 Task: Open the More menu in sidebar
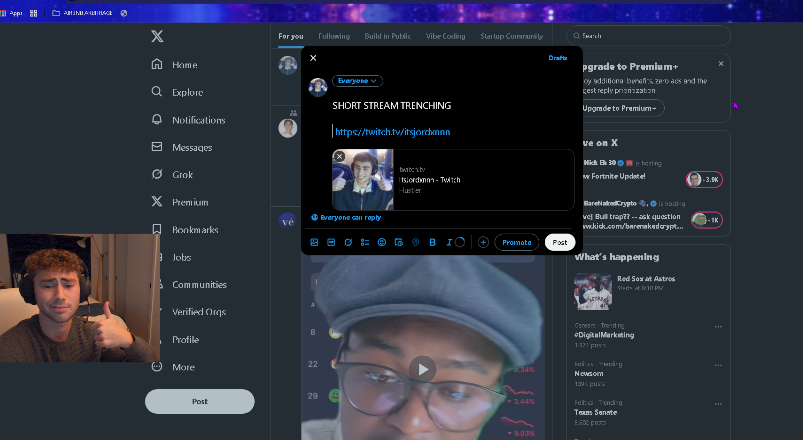click(x=173, y=367)
